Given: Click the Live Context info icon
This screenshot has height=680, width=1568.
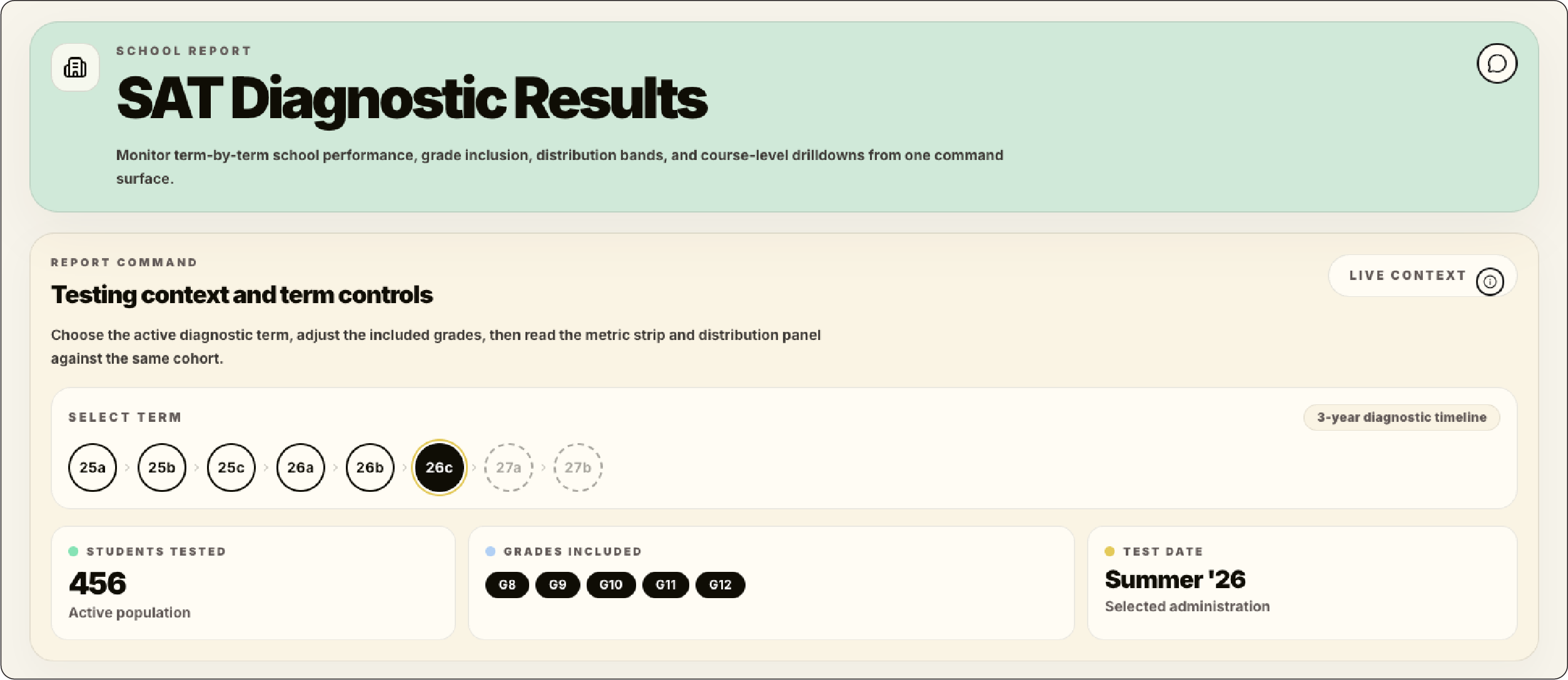Looking at the screenshot, I should pos(1490,282).
